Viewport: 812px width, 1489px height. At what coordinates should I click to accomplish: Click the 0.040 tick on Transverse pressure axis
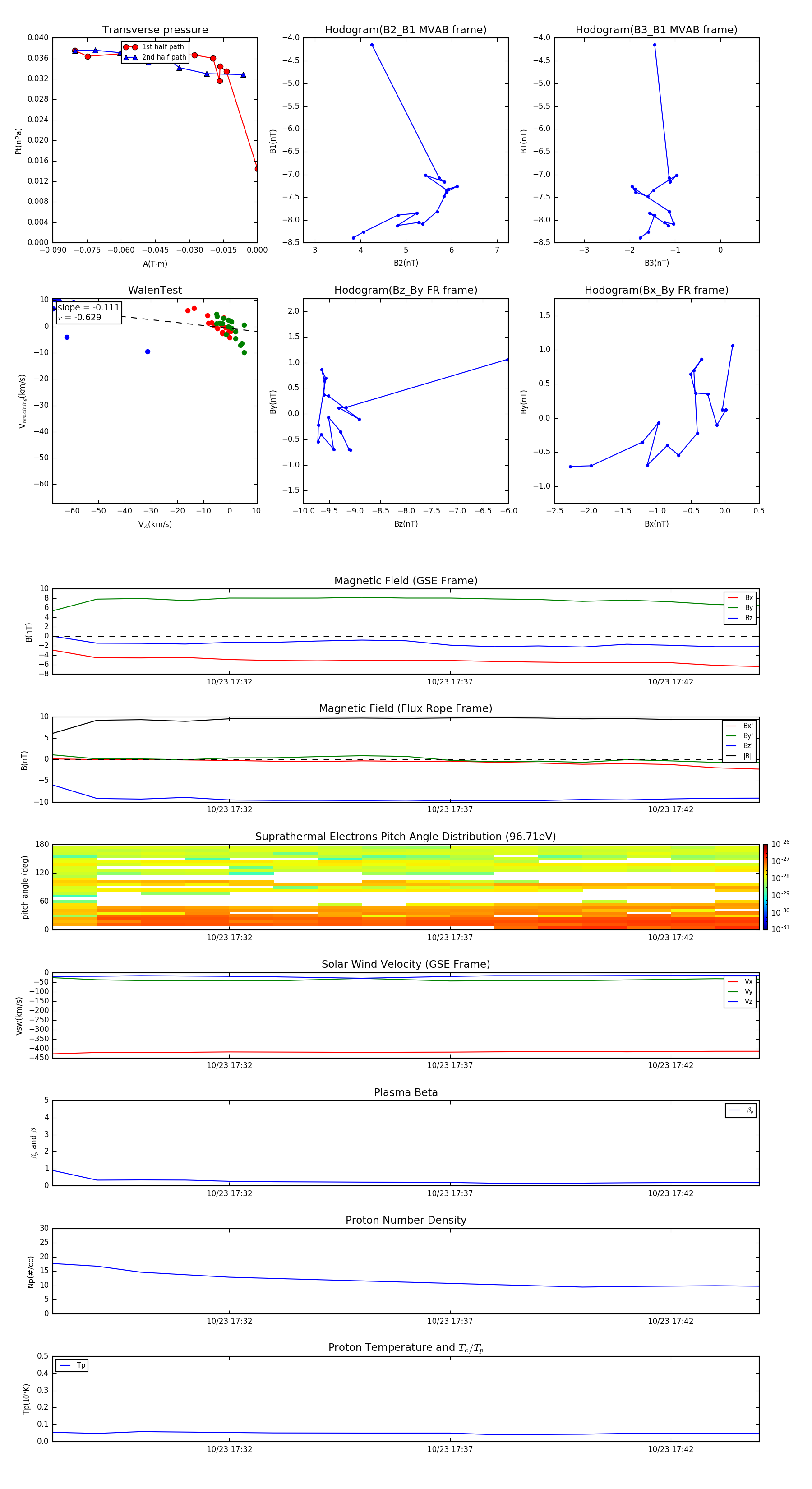tap(38, 37)
